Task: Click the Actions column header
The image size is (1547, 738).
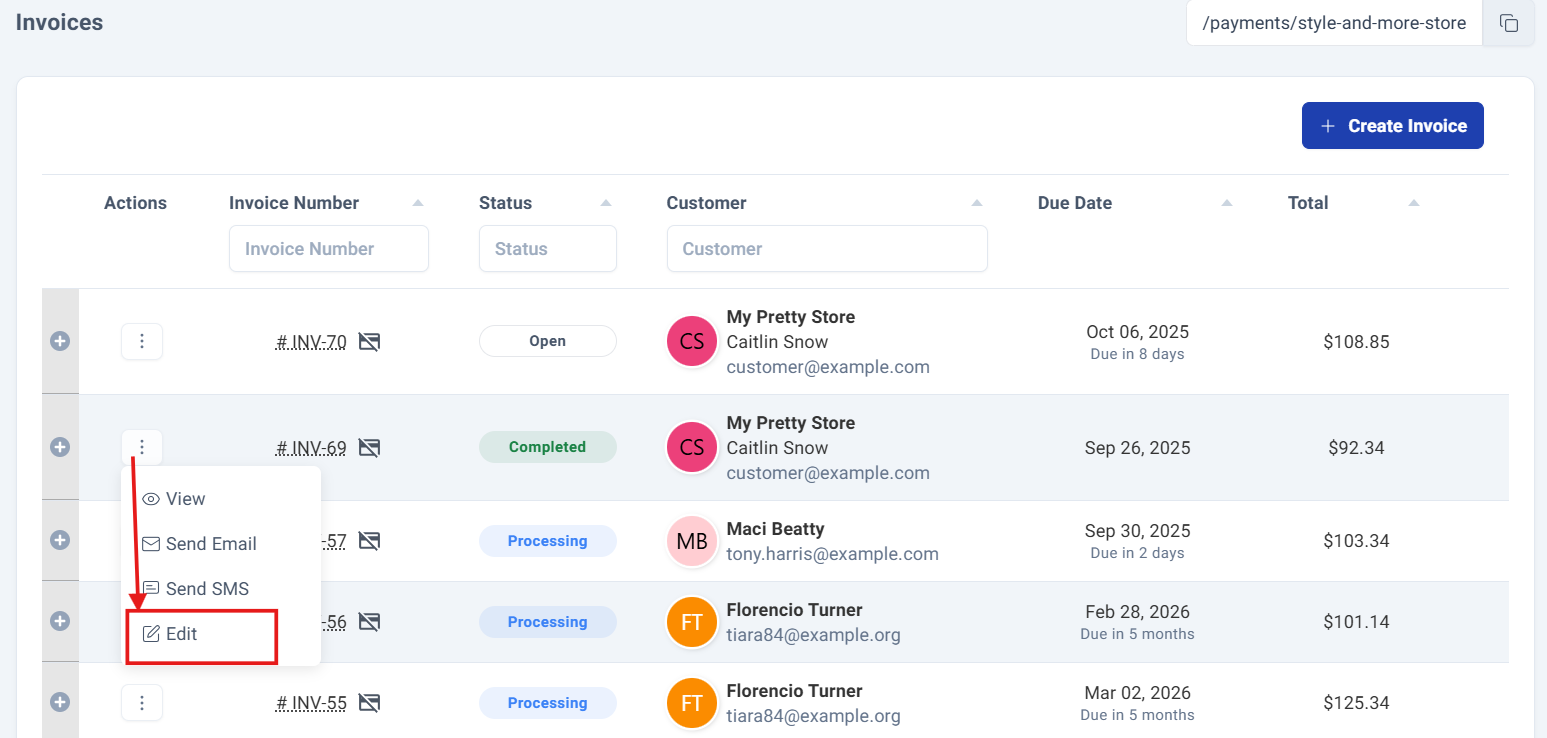Action: tap(135, 203)
